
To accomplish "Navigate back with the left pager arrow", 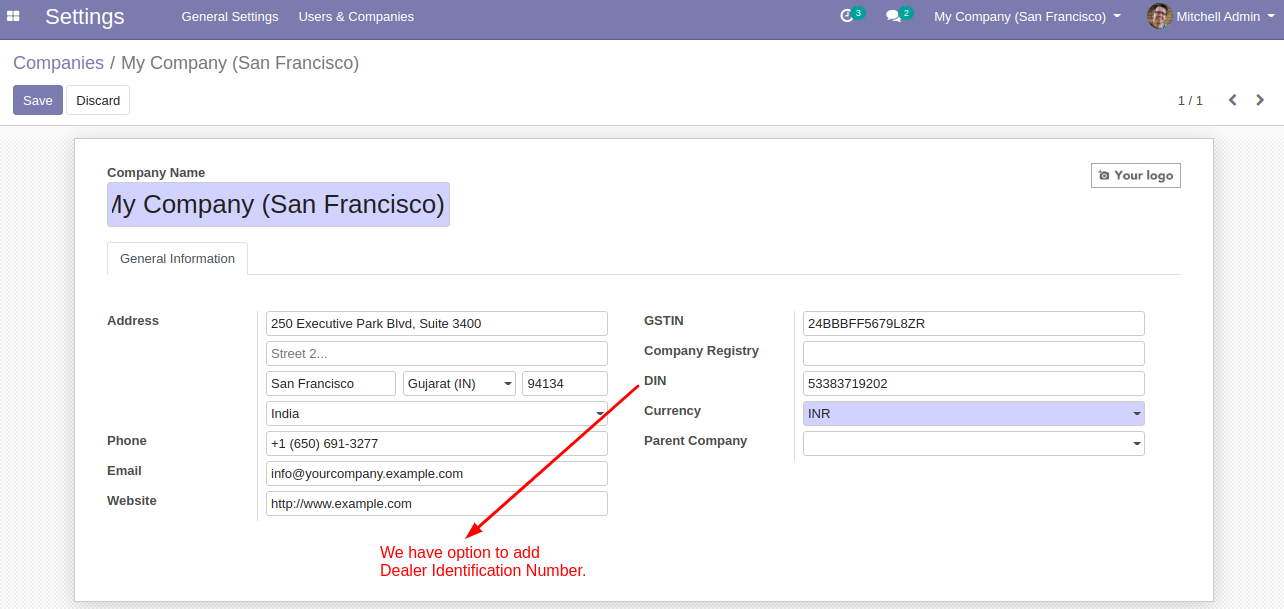I will pos(1232,100).
